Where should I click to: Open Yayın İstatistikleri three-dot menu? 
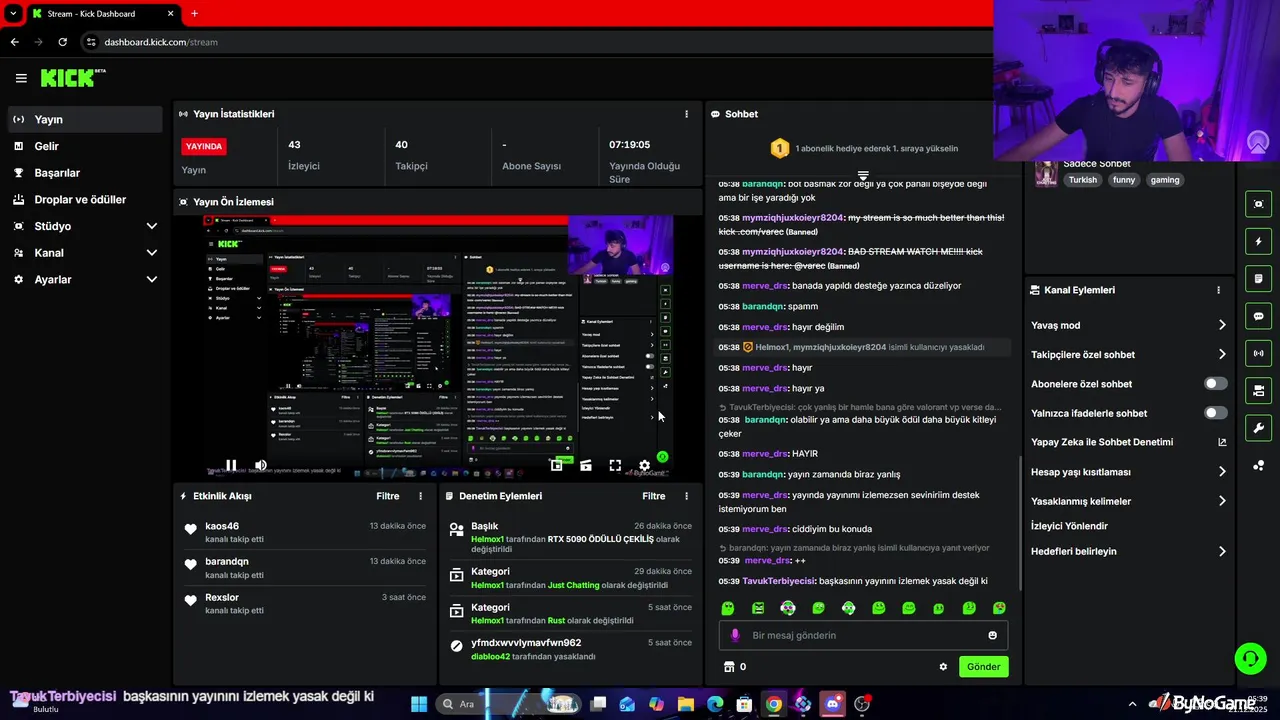pyautogui.click(x=686, y=114)
